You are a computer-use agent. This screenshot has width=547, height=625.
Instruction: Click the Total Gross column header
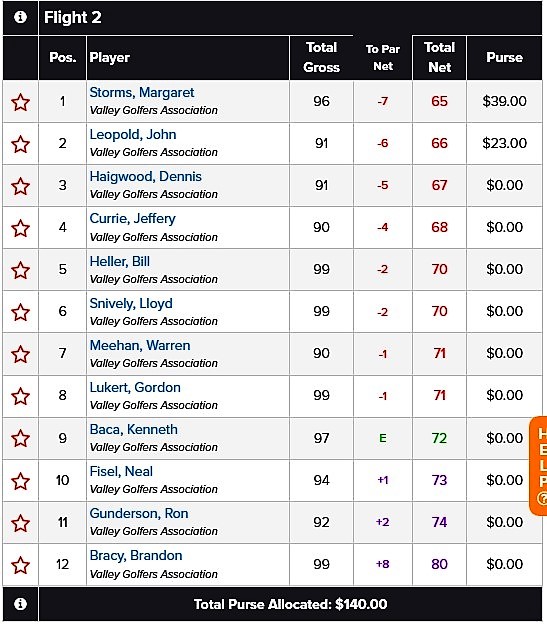click(x=321, y=57)
